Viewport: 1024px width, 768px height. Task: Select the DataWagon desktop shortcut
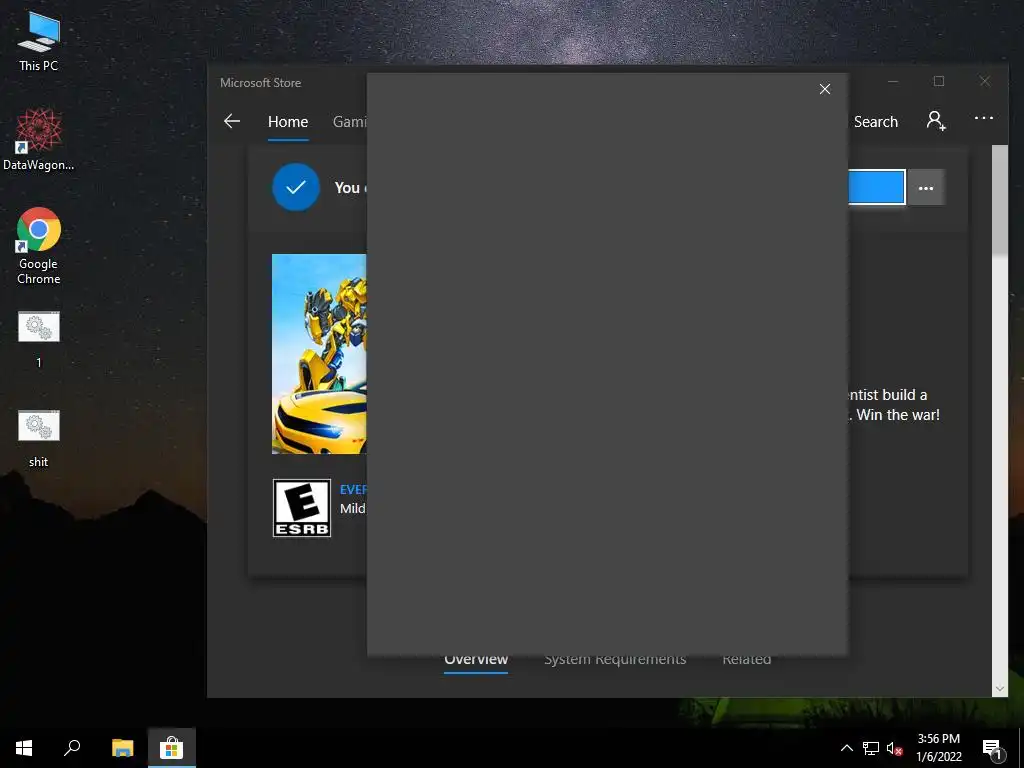pyautogui.click(x=39, y=140)
